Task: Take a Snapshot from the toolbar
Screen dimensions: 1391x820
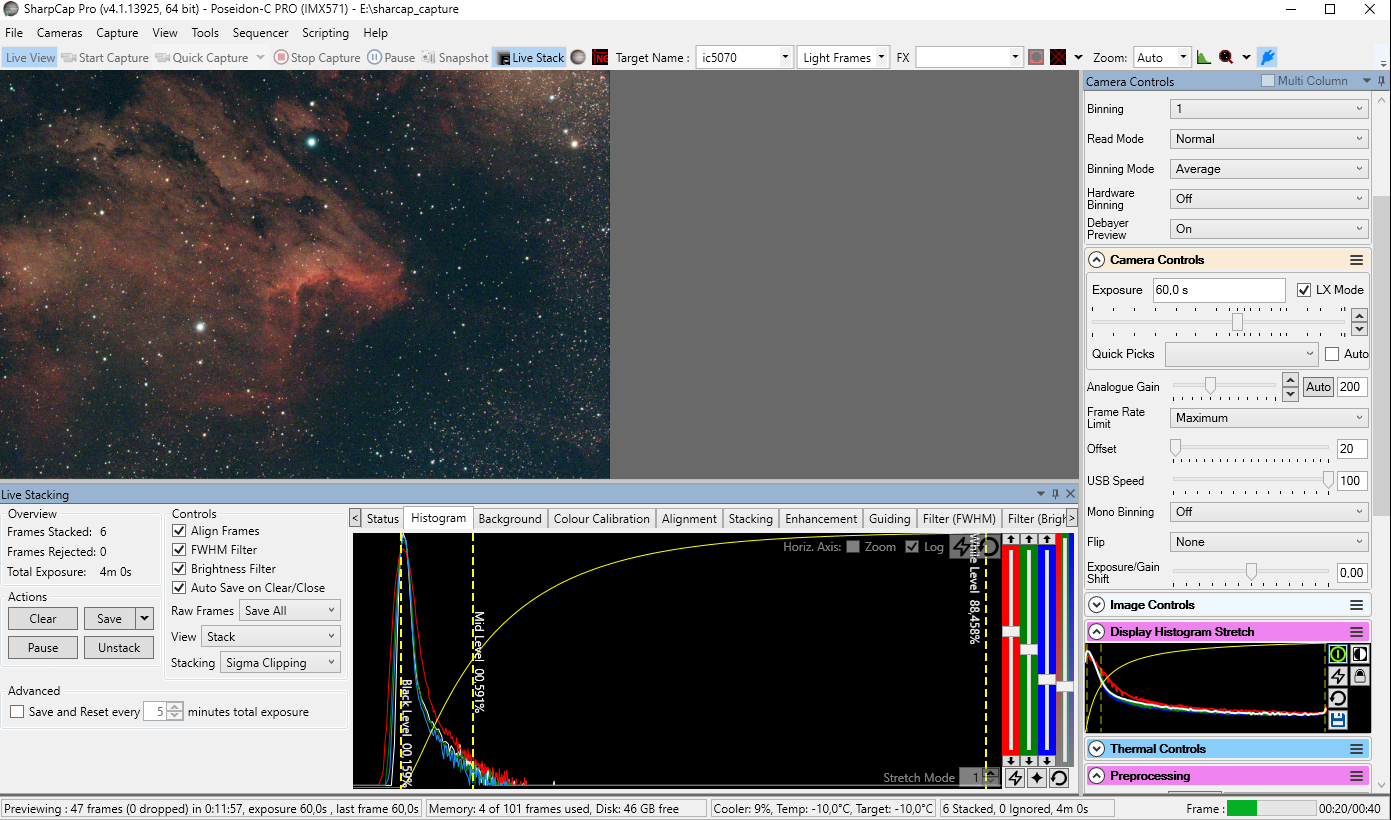Action: [455, 58]
